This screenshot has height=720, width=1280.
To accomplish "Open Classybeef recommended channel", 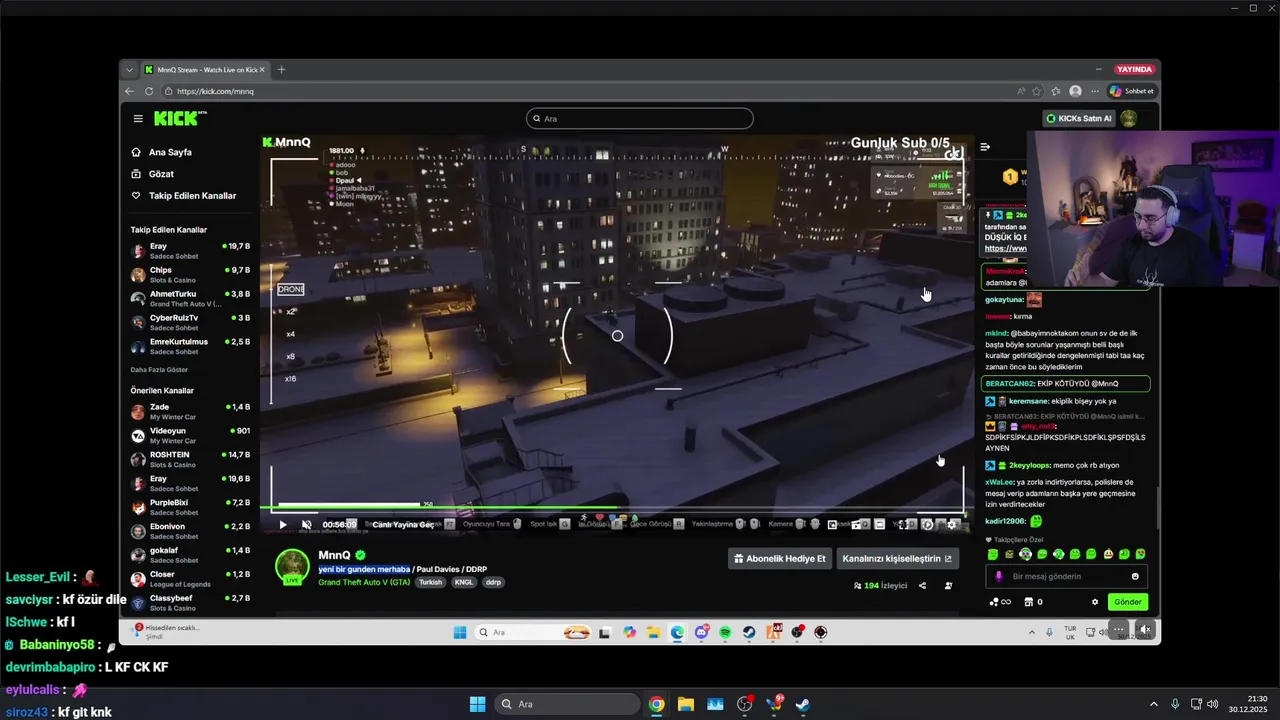I will (190, 603).
